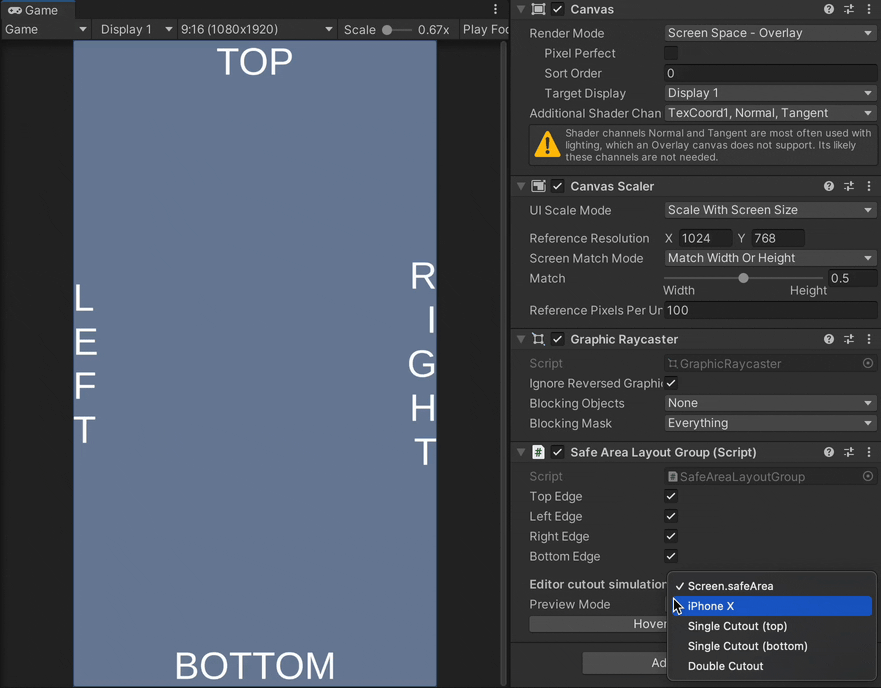The height and width of the screenshot is (688, 881).
Task: Click the Safe Area Layout Group script icon
Action: [x=538, y=452]
